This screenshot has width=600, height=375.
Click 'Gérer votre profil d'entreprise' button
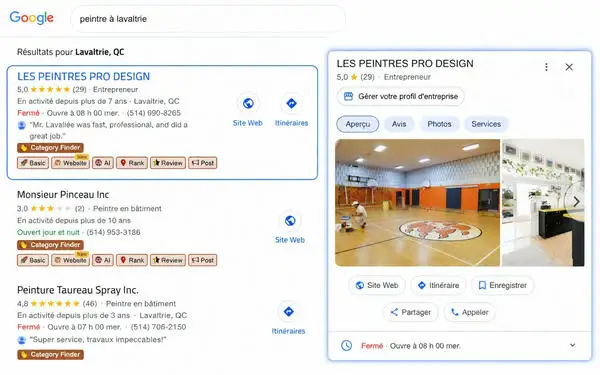coord(401,96)
